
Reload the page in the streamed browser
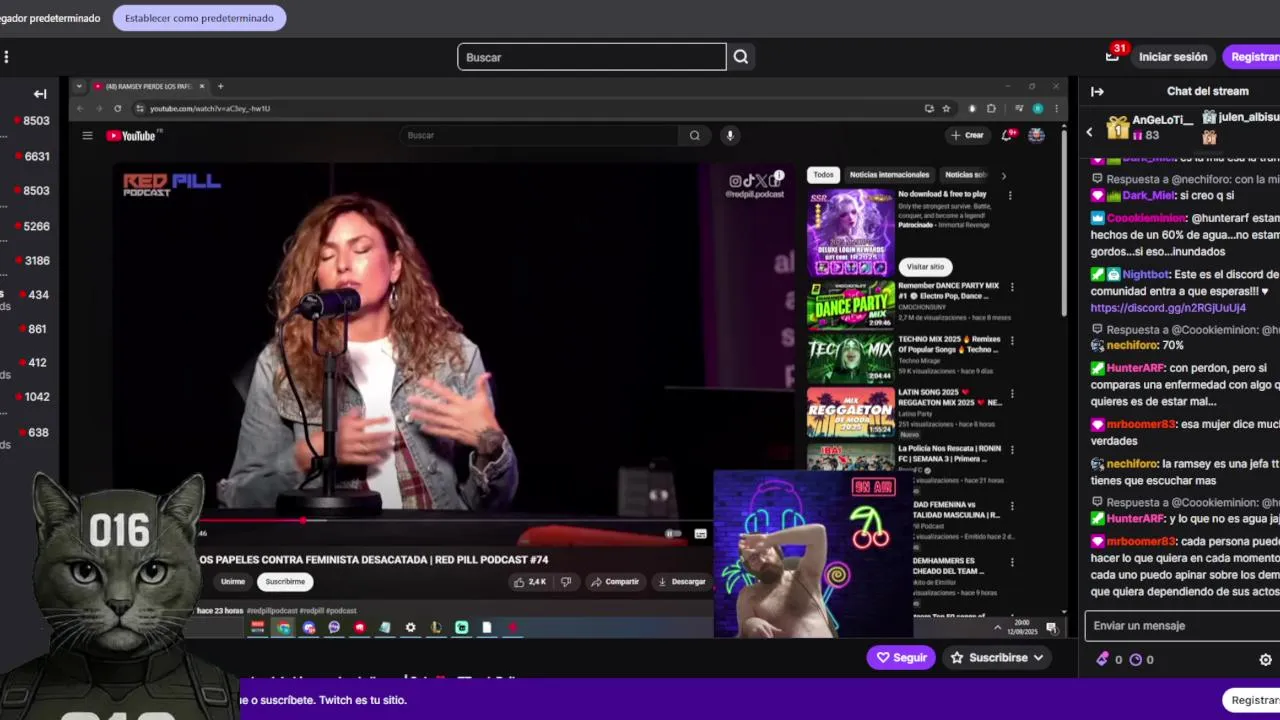[118, 108]
